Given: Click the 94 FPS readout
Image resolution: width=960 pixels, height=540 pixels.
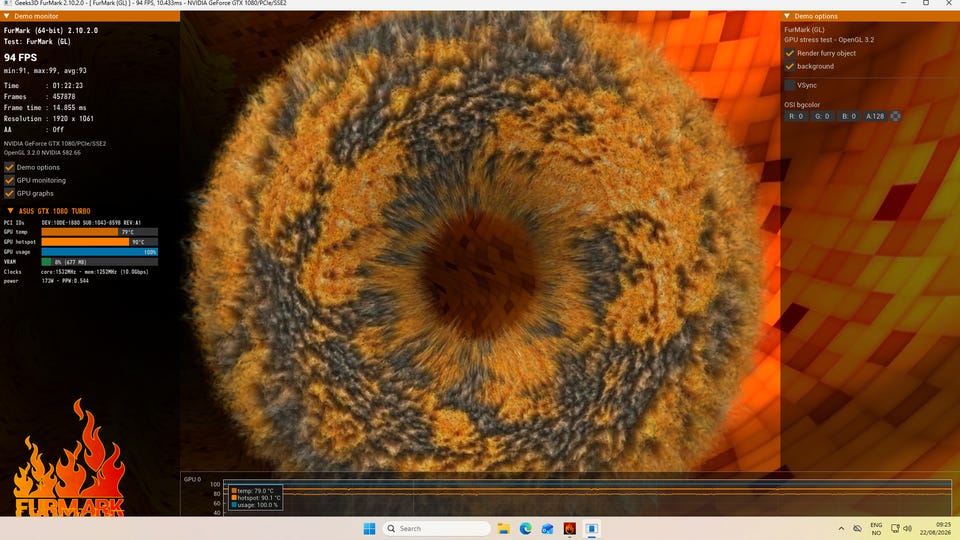Looking at the screenshot, I should click(x=20, y=58).
